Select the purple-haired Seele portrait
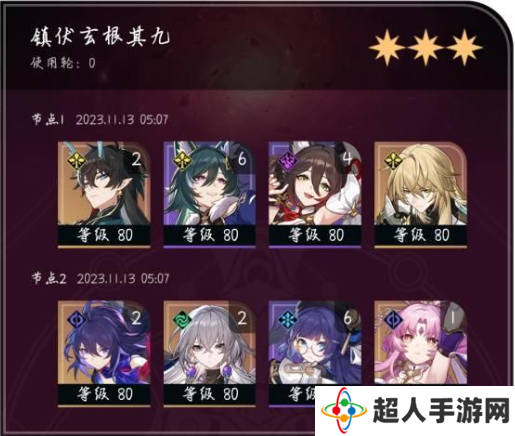 coord(104,353)
